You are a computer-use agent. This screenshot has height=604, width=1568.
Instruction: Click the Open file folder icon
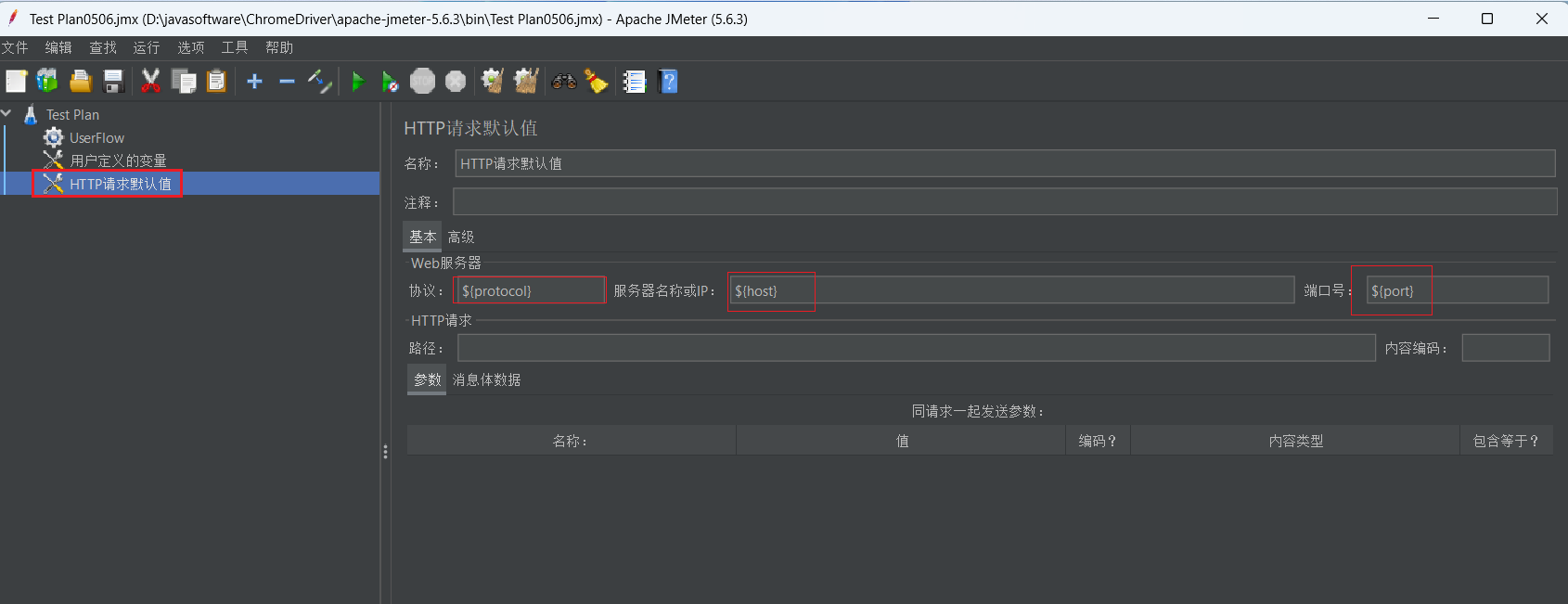[x=81, y=82]
